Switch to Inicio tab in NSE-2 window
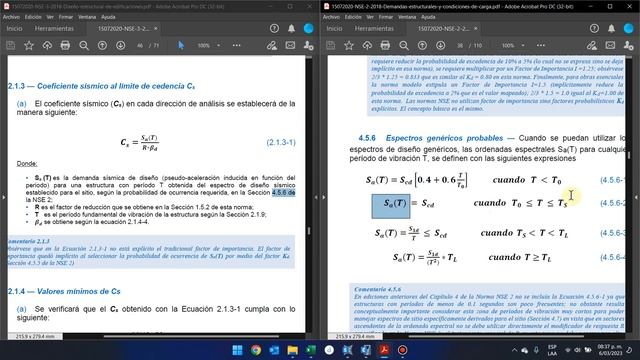 (334, 29)
